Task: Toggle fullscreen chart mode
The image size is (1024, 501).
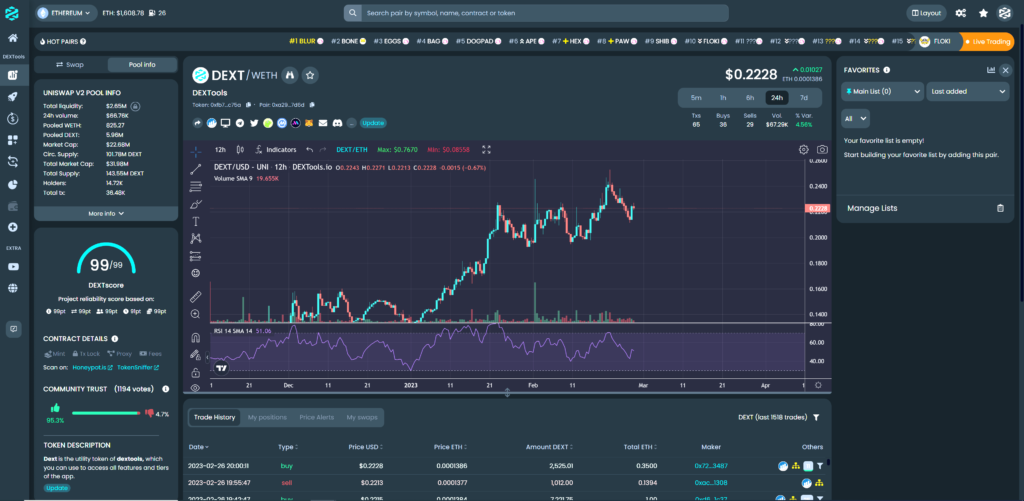Action: click(x=487, y=150)
